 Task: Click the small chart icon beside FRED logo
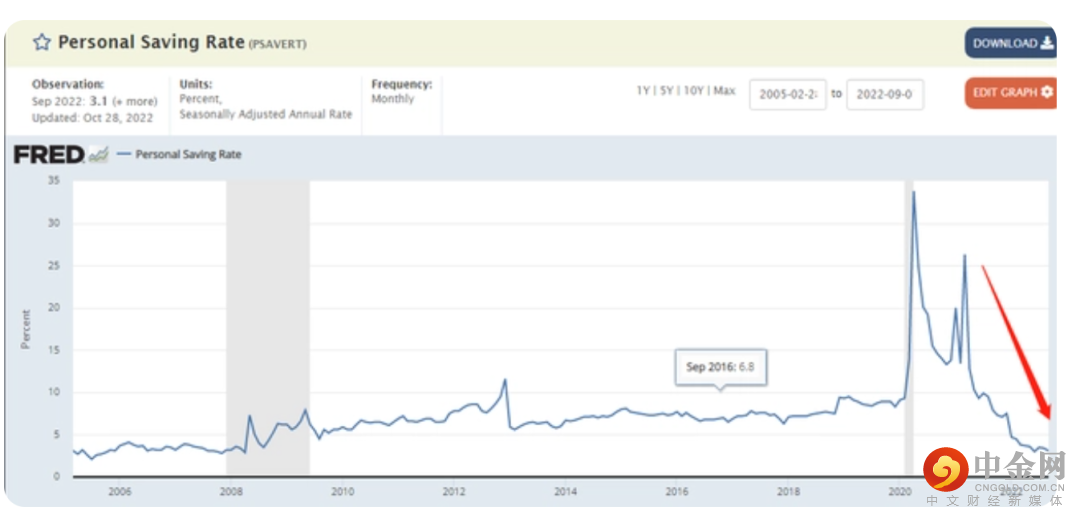pyautogui.click(x=98, y=155)
